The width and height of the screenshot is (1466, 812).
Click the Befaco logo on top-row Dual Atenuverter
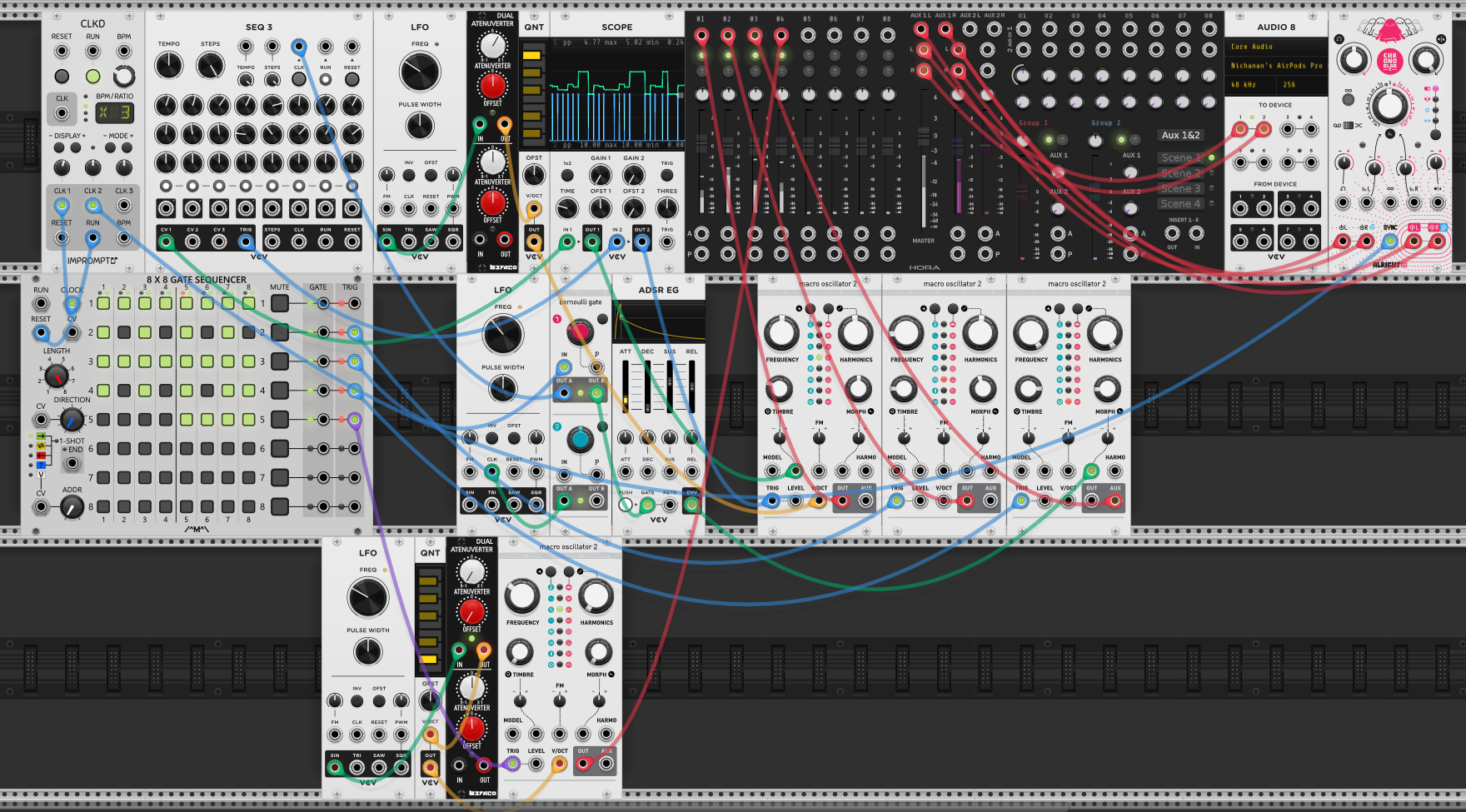click(x=503, y=267)
